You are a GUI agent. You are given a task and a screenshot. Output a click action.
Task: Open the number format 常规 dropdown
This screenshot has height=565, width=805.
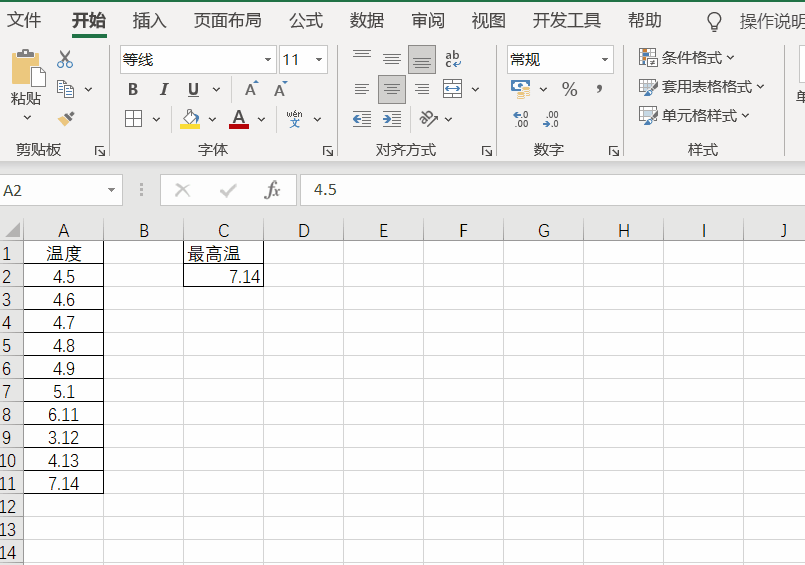pyautogui.click(x=605, y=60)
